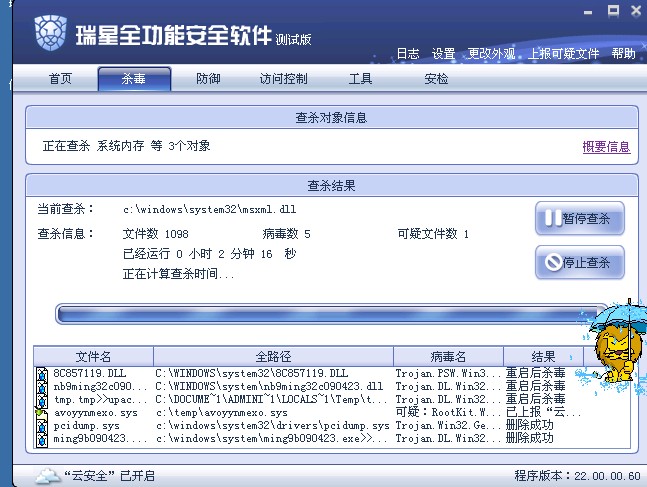Stop scan with 停止查杀 button

580,262
